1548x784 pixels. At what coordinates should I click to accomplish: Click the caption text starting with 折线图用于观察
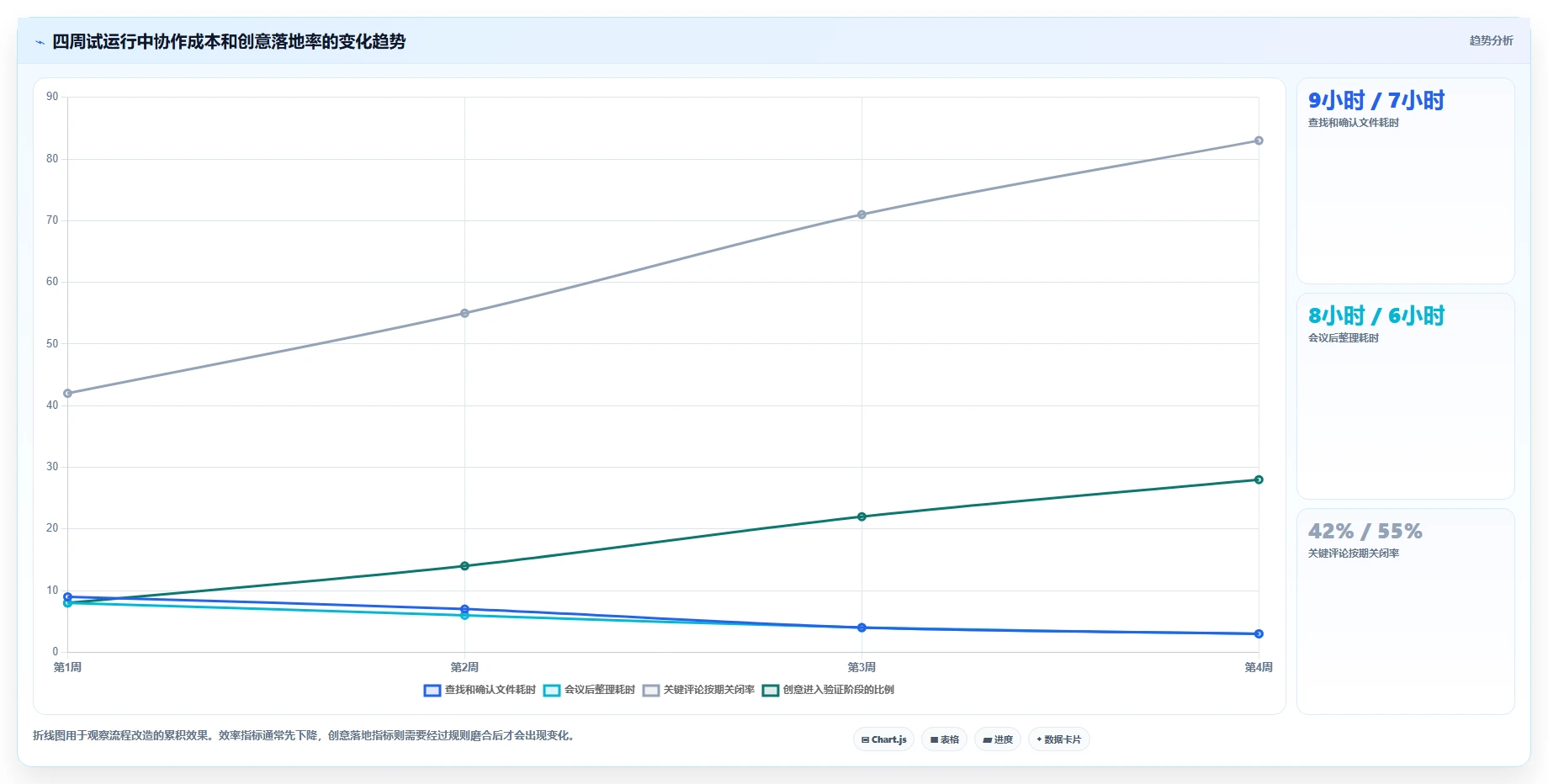click(305, 735)
